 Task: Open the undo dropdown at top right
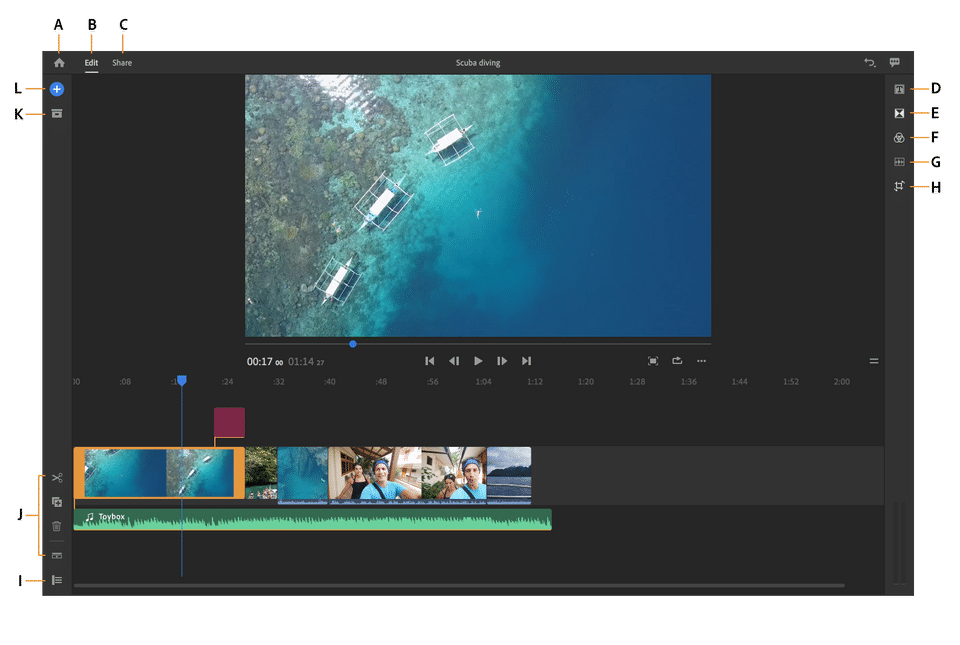point(870,63)
